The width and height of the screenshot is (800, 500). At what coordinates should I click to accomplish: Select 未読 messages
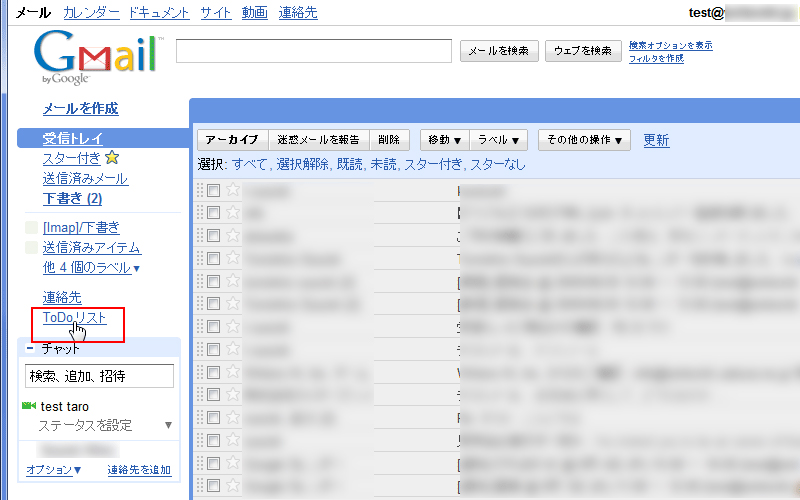(383, 164)
